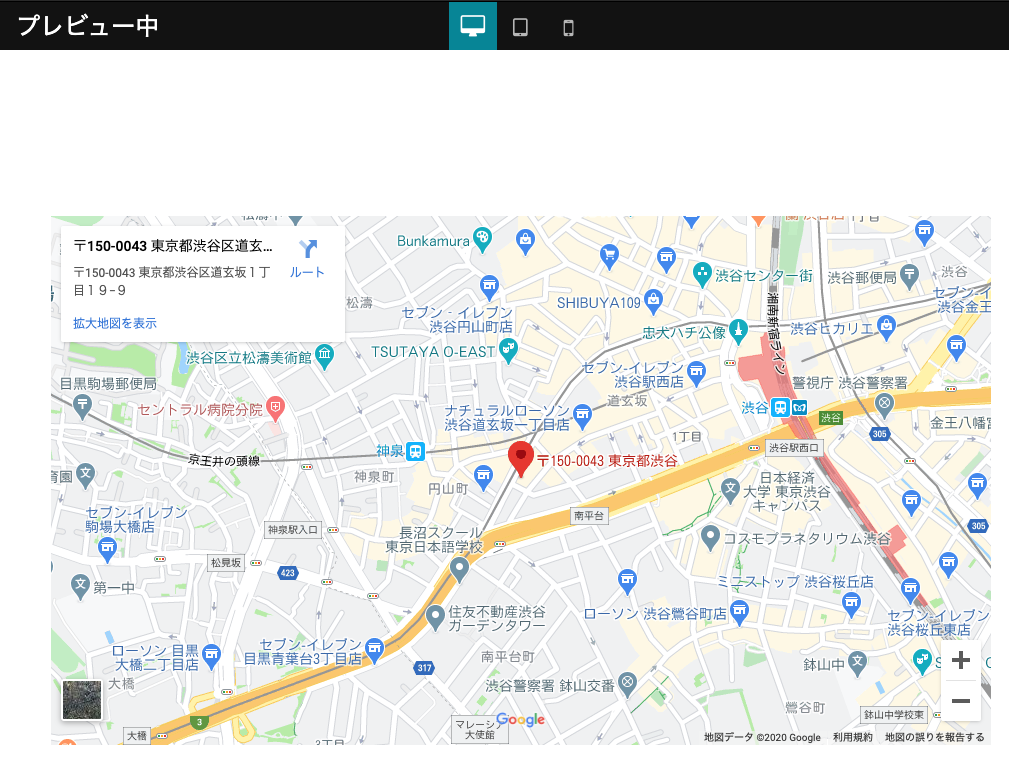
Task: Switch to satellite imagery thumbnail
Action: 82,699
